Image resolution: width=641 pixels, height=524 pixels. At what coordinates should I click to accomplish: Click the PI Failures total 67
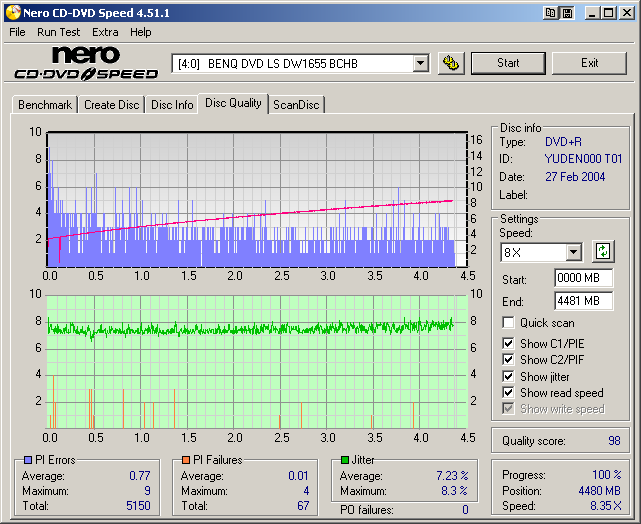click(303, 506)
